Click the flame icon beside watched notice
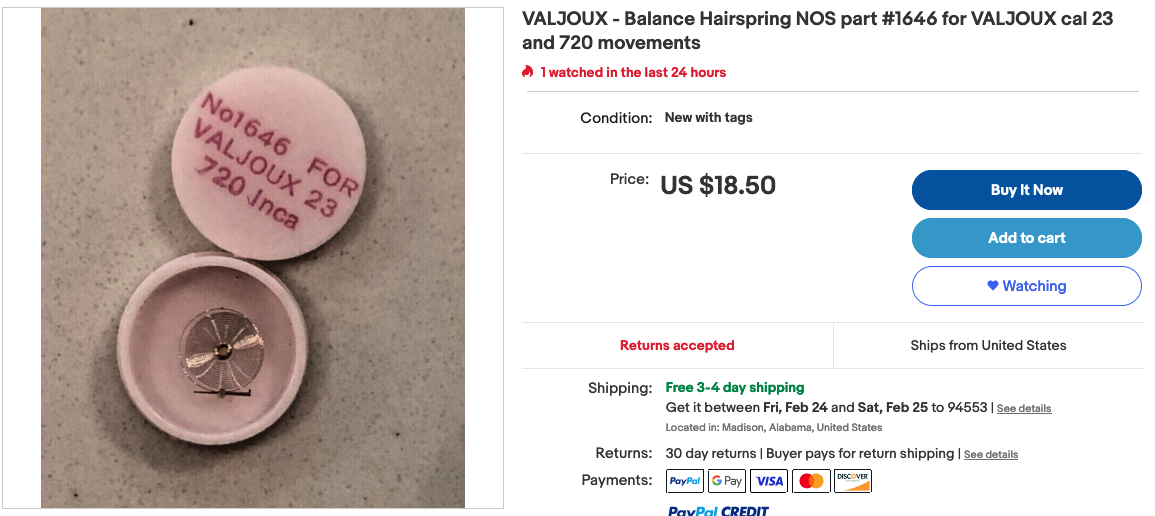The width and height of the screenshot is (1155, 516). [527, 71]
